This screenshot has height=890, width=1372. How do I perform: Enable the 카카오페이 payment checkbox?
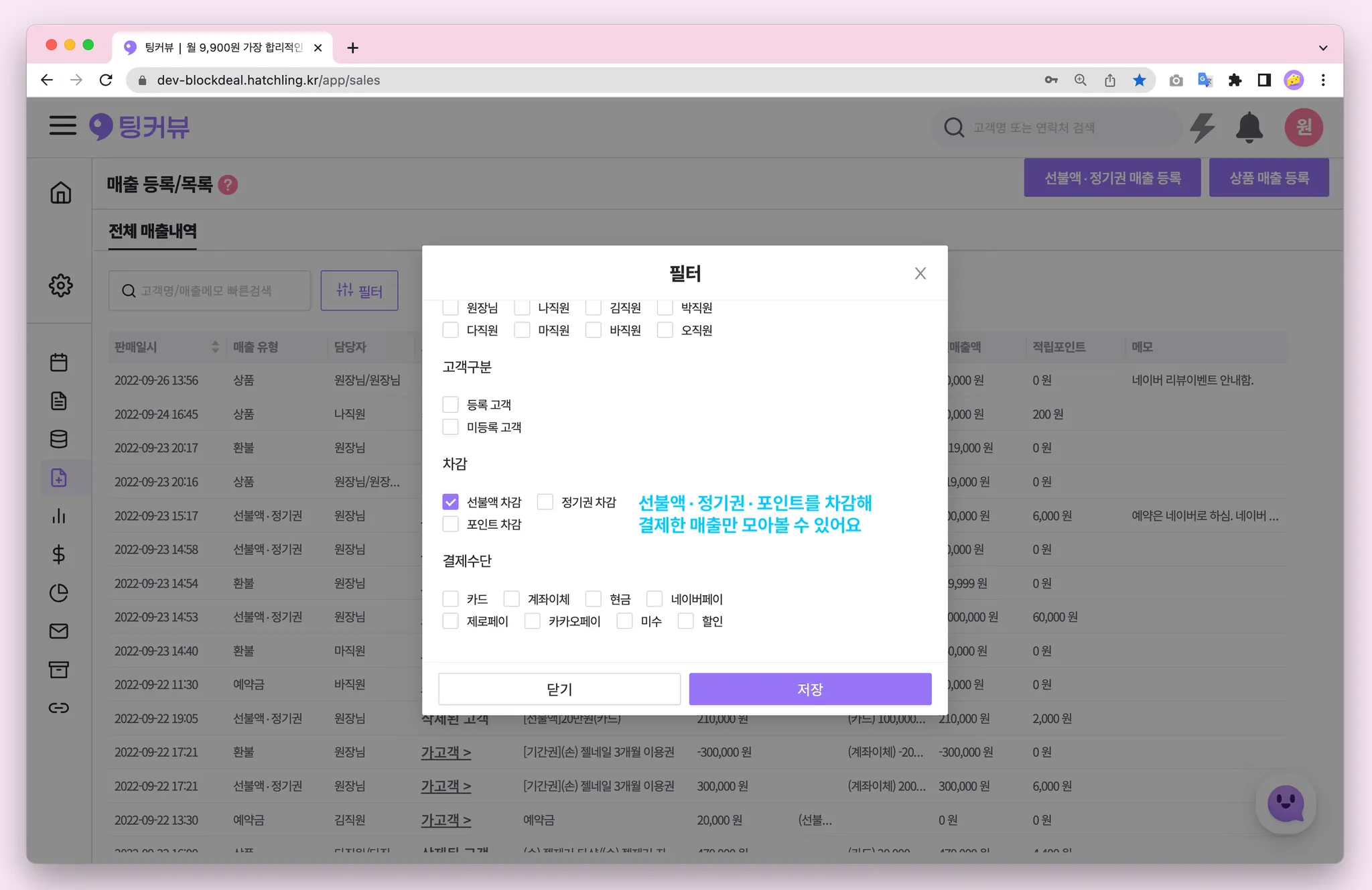coord(533,621)
